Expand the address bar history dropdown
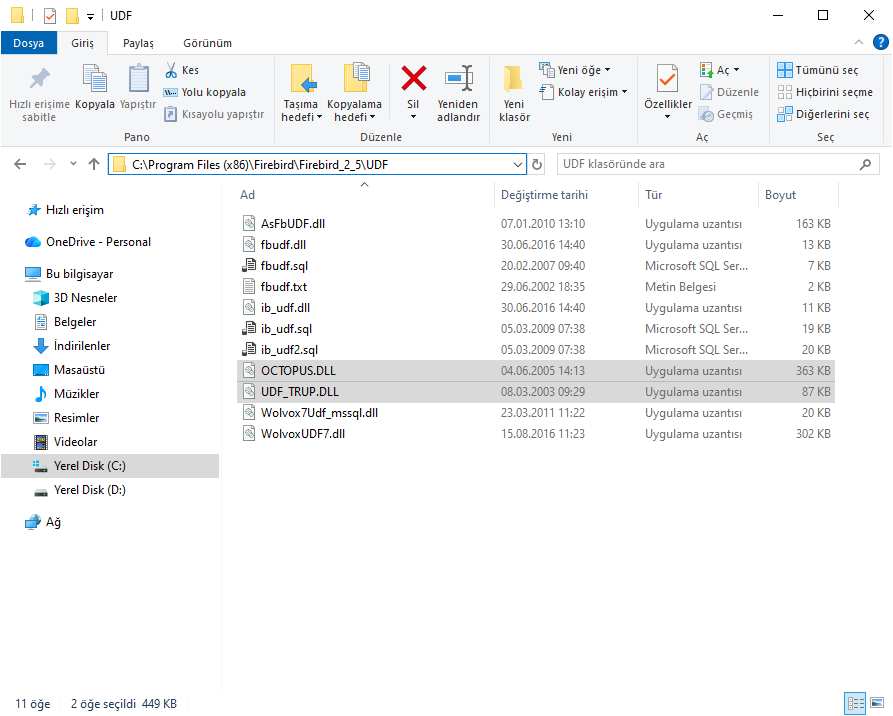Viewport: 893px width, 716px height. click(x=517, y=165)
